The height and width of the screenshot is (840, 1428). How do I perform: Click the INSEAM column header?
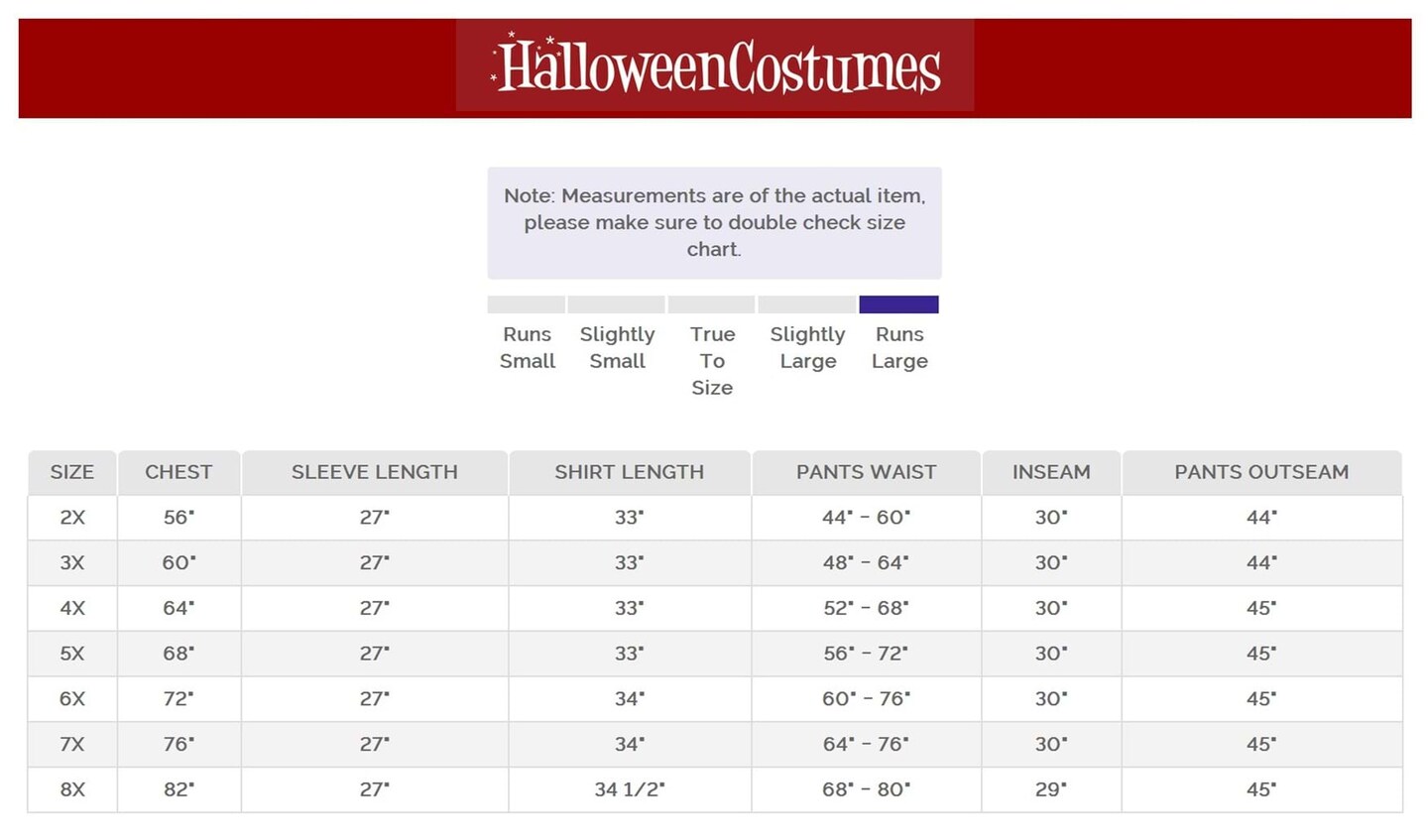click(1050, 472)
